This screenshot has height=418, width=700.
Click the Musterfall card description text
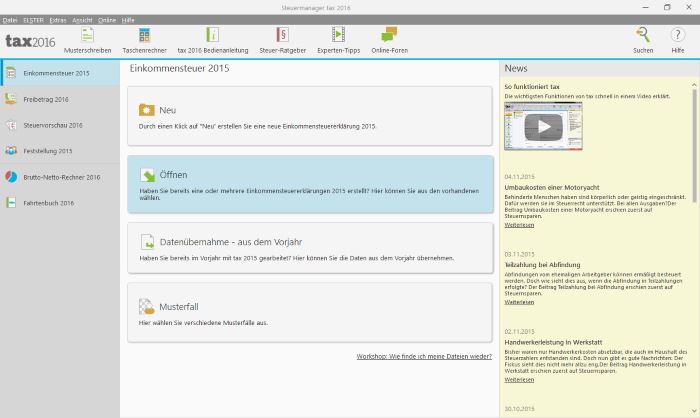click(203, 323)
